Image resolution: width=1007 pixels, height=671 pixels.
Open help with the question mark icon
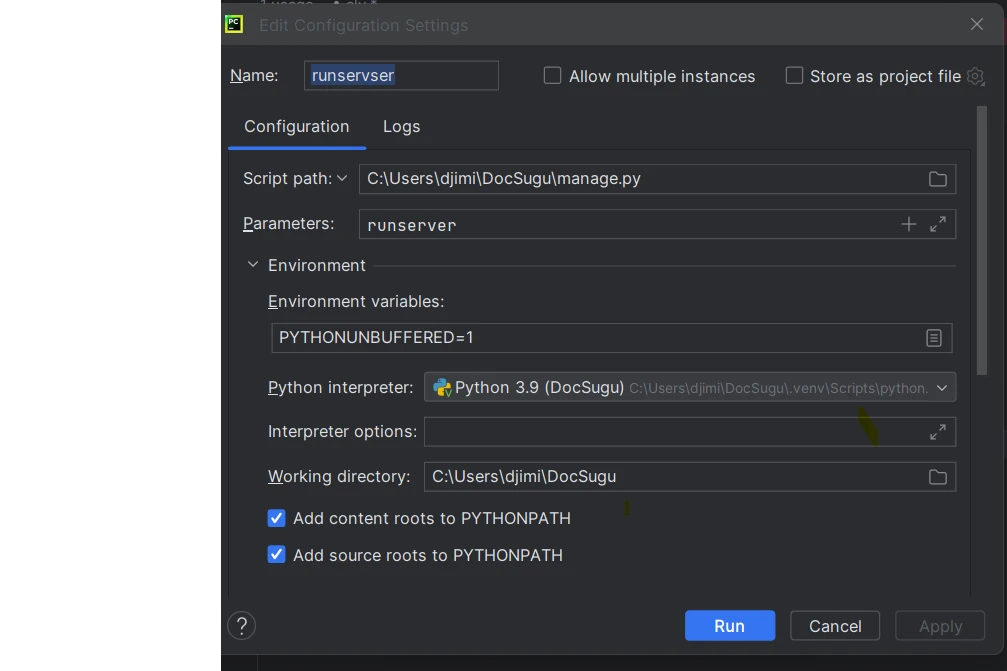click(x=242, y=626)
